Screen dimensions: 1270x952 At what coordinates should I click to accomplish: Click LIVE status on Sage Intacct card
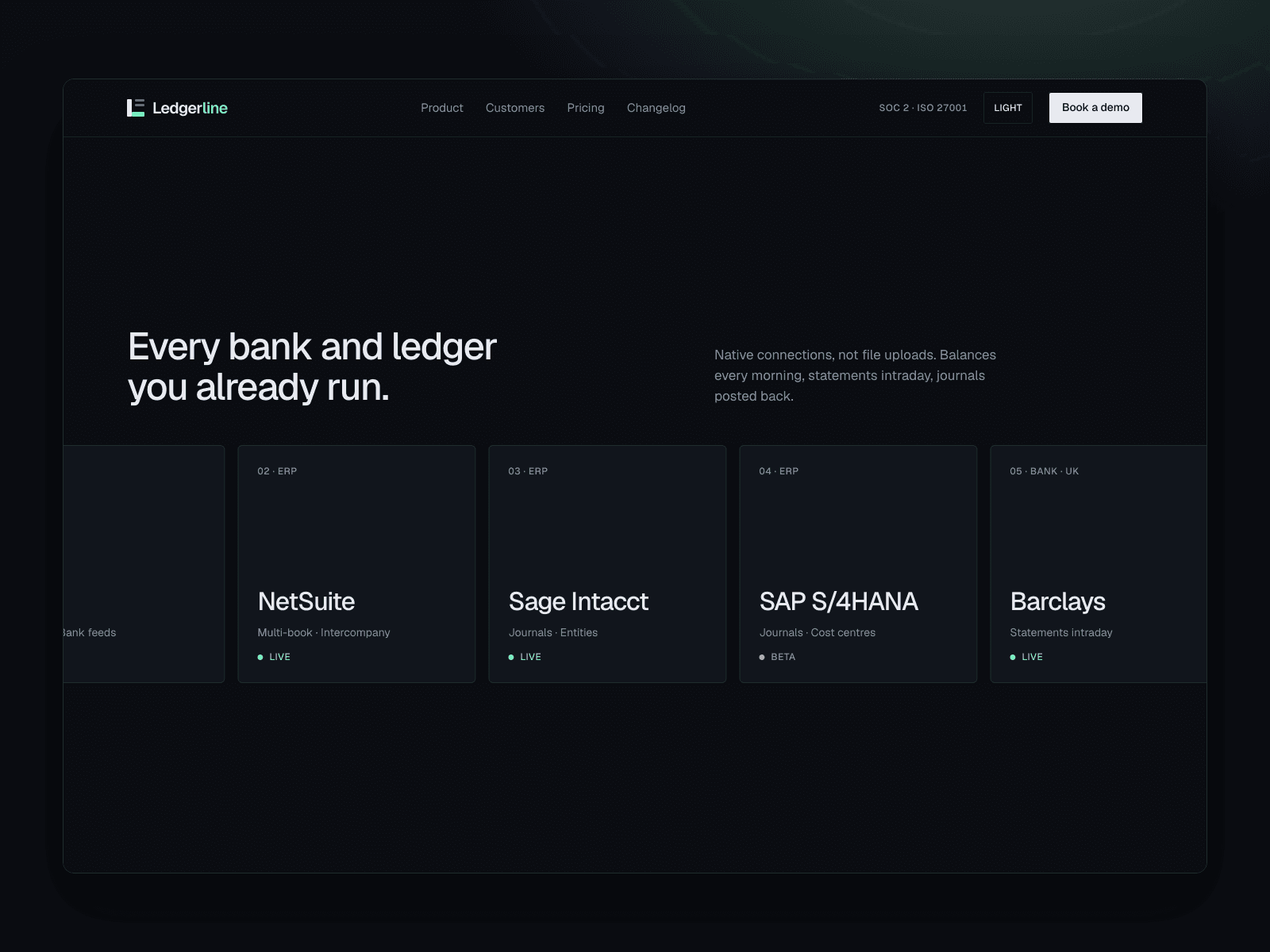[525, 657]
